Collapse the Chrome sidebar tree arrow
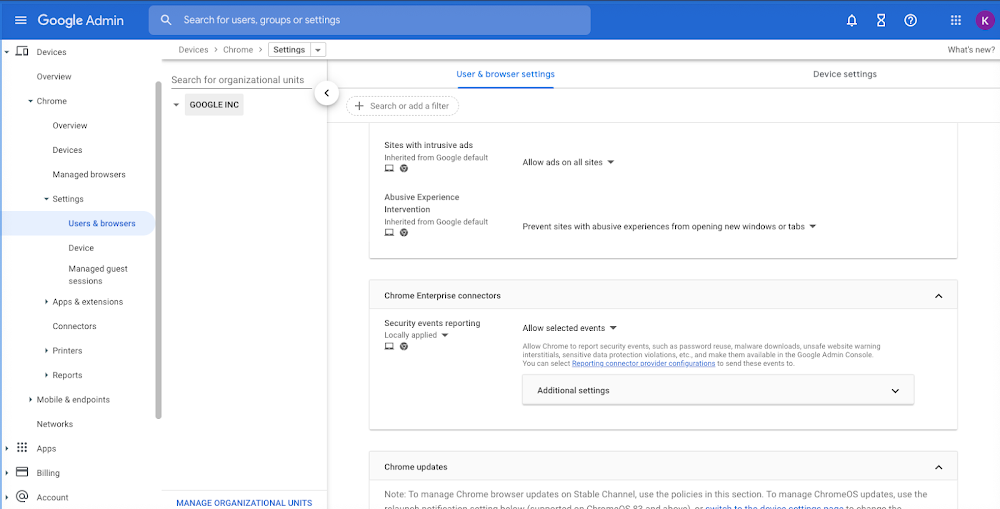Viewport: 1000px width, 509px height. (x=30, y=101)
